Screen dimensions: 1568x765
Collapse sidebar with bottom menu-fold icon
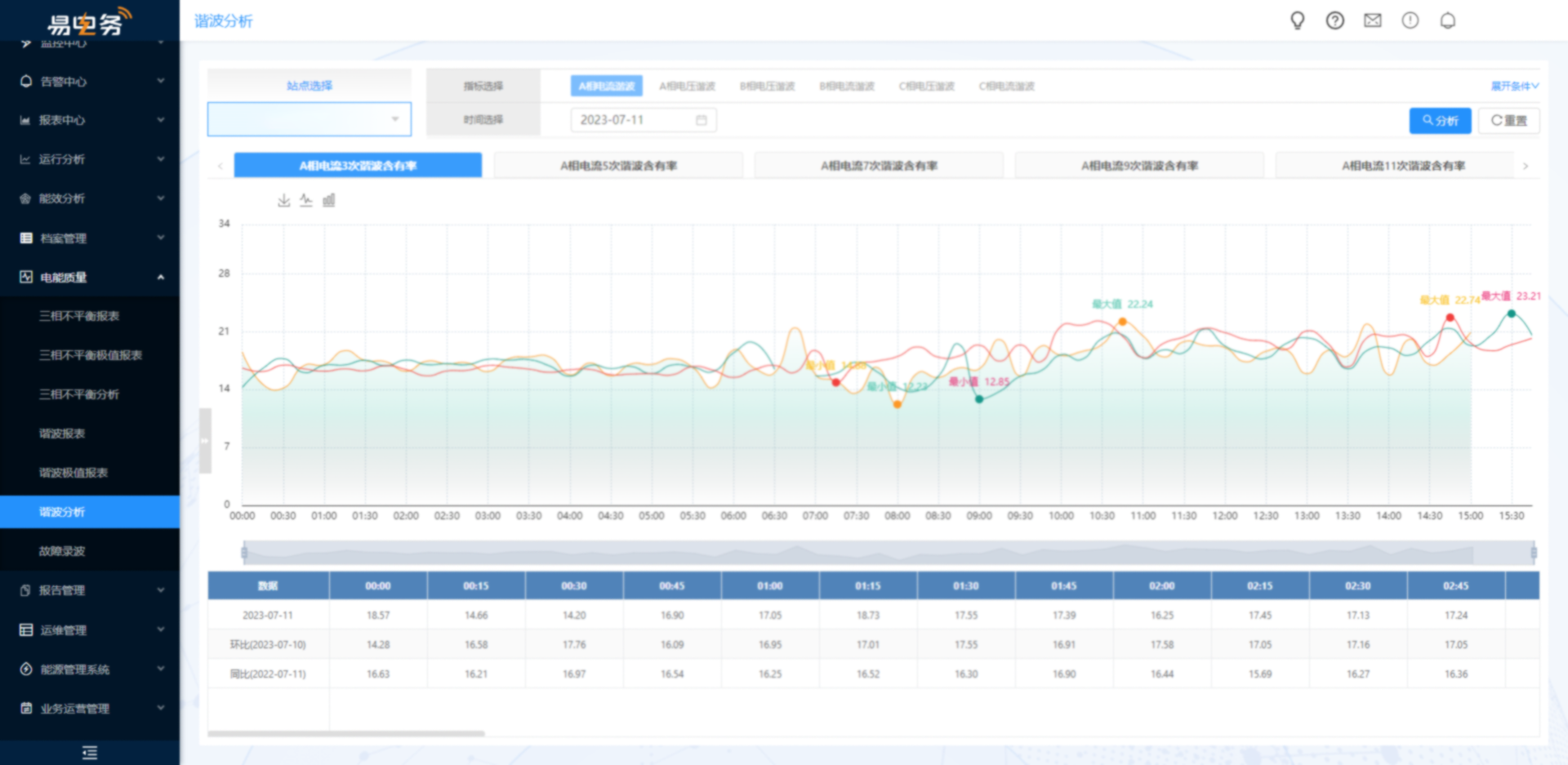tap(90, 752)
